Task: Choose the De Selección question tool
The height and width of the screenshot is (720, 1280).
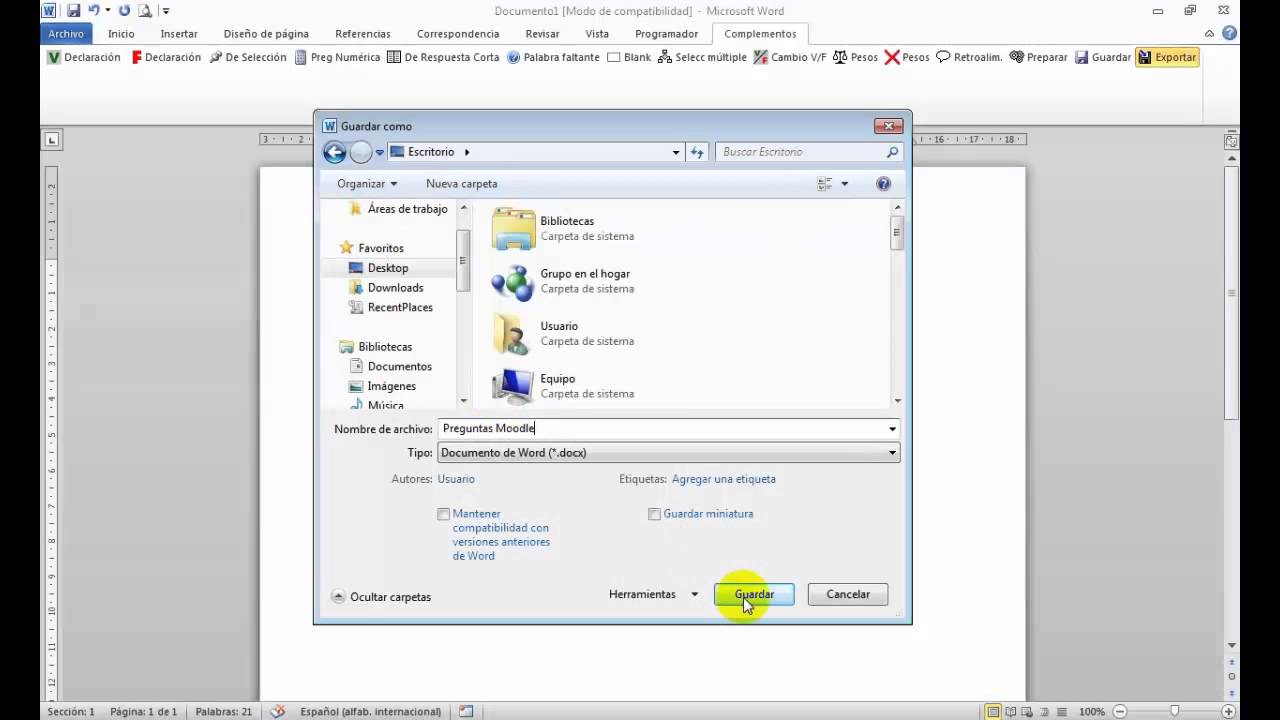Action: coord(247,57)
